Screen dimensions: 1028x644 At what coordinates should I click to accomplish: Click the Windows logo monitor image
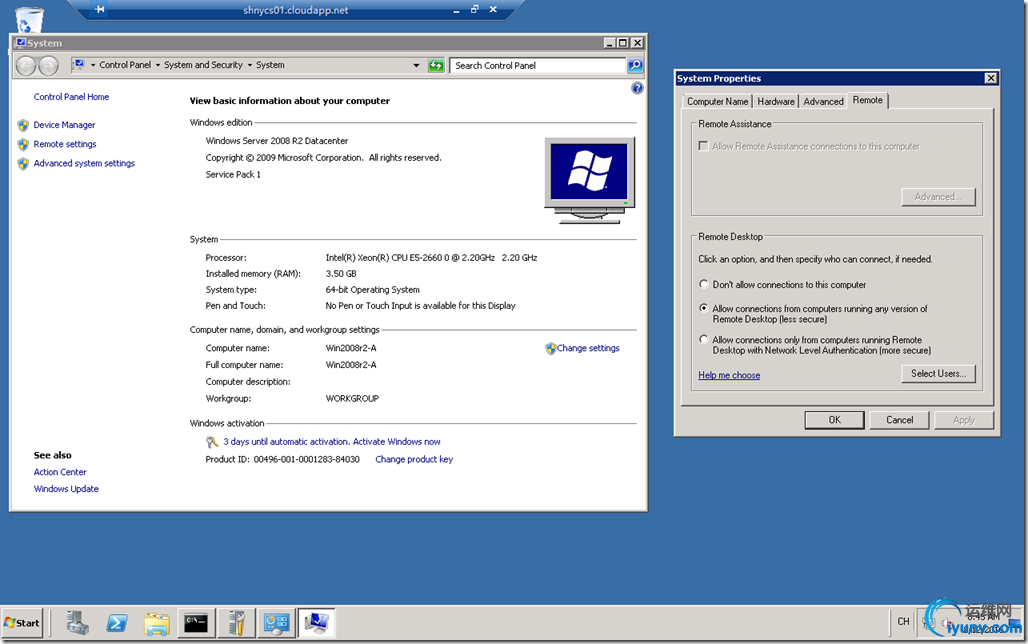[x=589, y=180]
